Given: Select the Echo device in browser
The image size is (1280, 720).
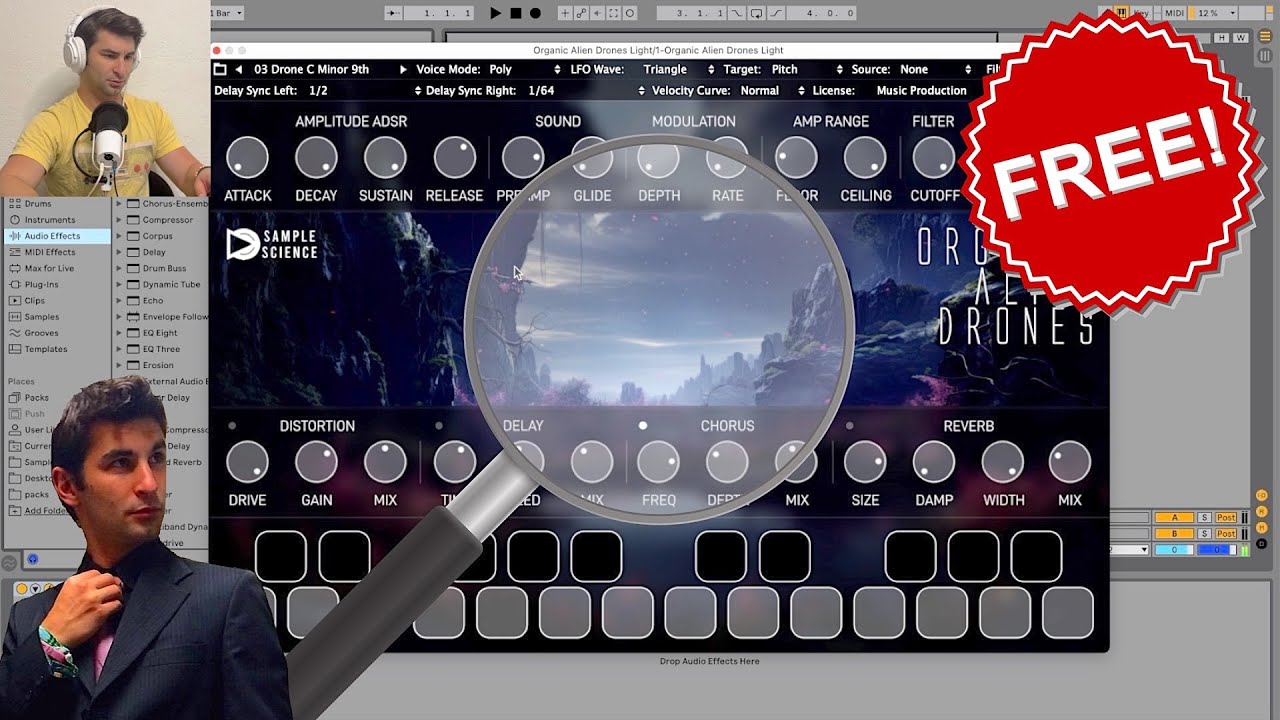Looking at the screenshot, I should tap(153, 300).
